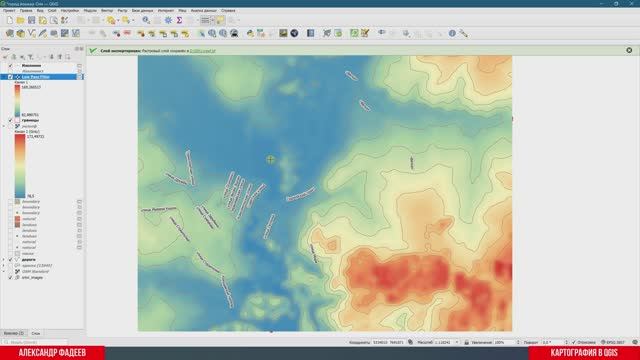Create new shapefile layer V icon
Image resolution: width=640 pixels, height=360 pixels.
pyautogui.click(x=31, y=33)
